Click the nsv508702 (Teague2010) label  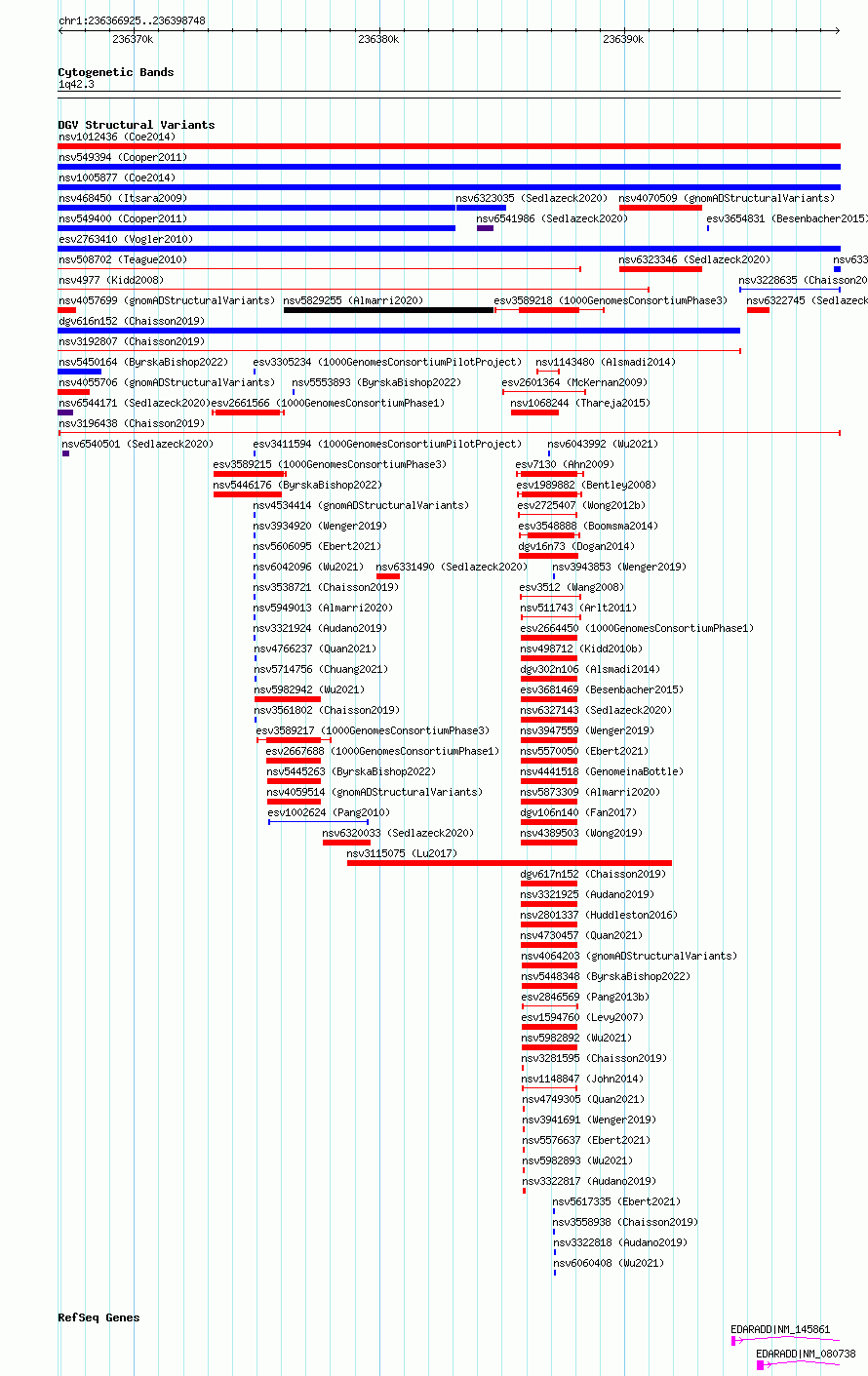point(122,259)
